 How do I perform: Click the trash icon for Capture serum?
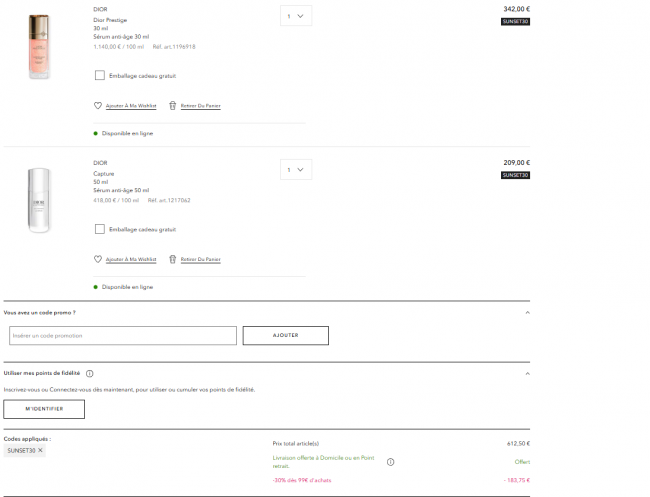172,259
